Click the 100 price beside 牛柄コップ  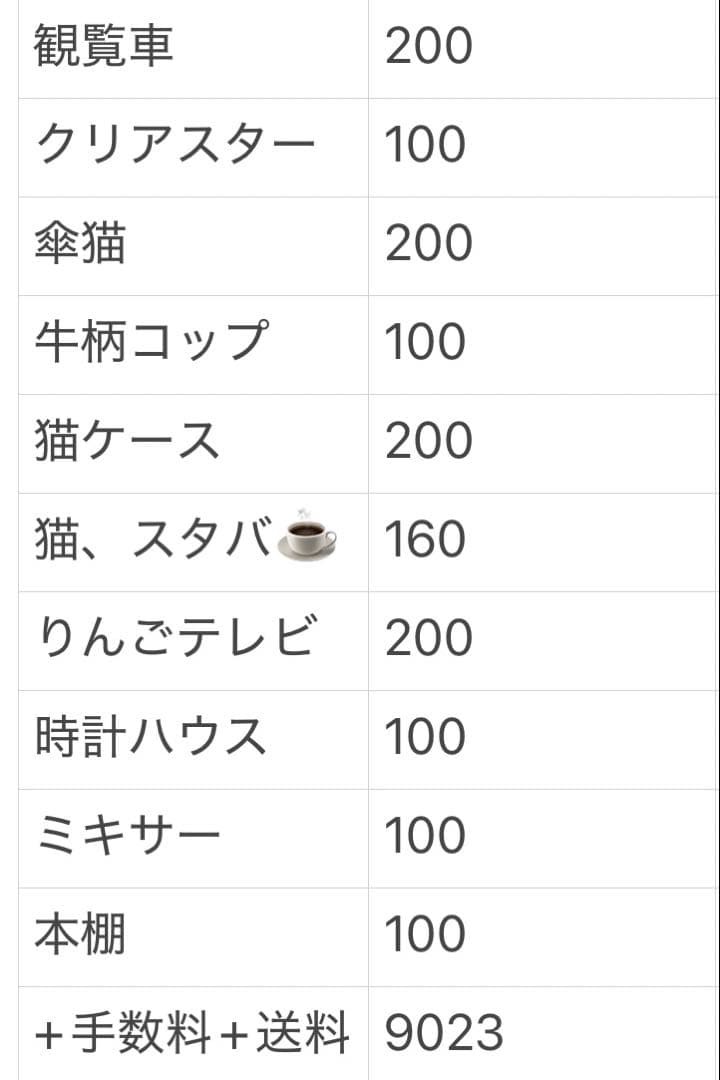[x=425, y=343]
